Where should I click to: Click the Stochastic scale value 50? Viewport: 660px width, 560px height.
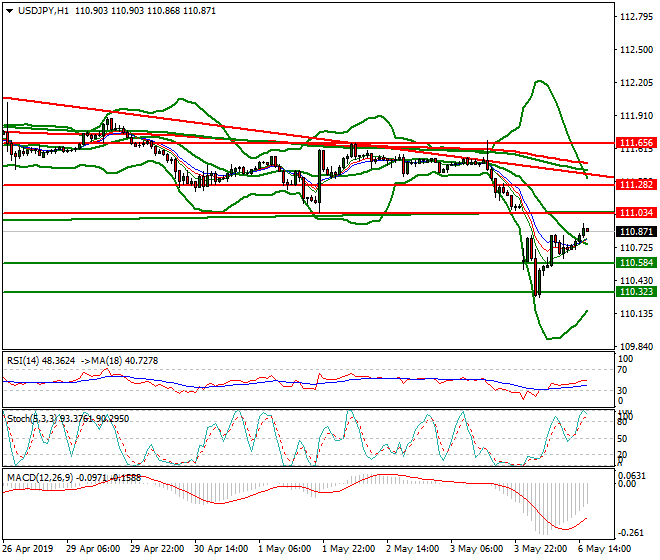tap(623, 439)
